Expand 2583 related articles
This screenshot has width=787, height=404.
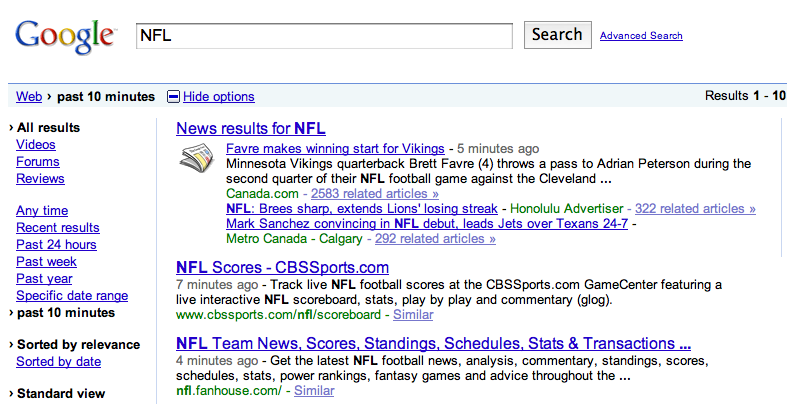click(375, 193)
